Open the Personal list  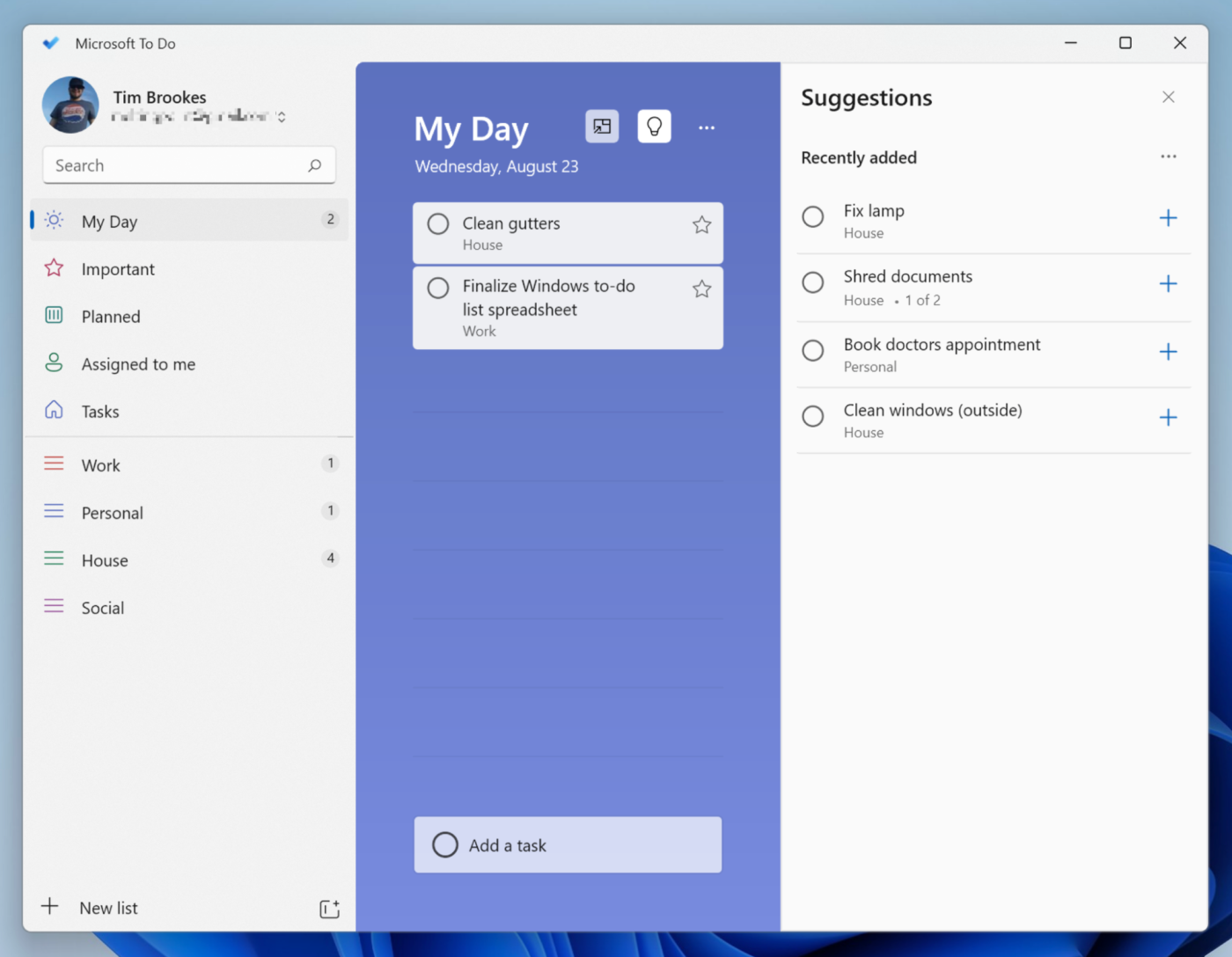189,512
